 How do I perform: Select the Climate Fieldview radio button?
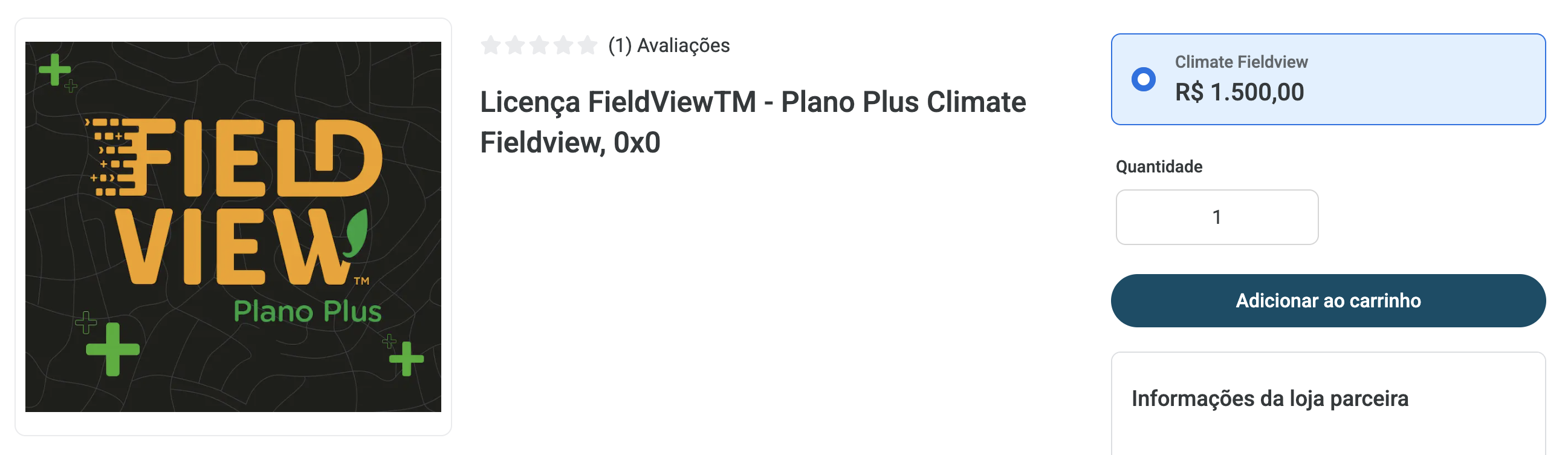1143,79
